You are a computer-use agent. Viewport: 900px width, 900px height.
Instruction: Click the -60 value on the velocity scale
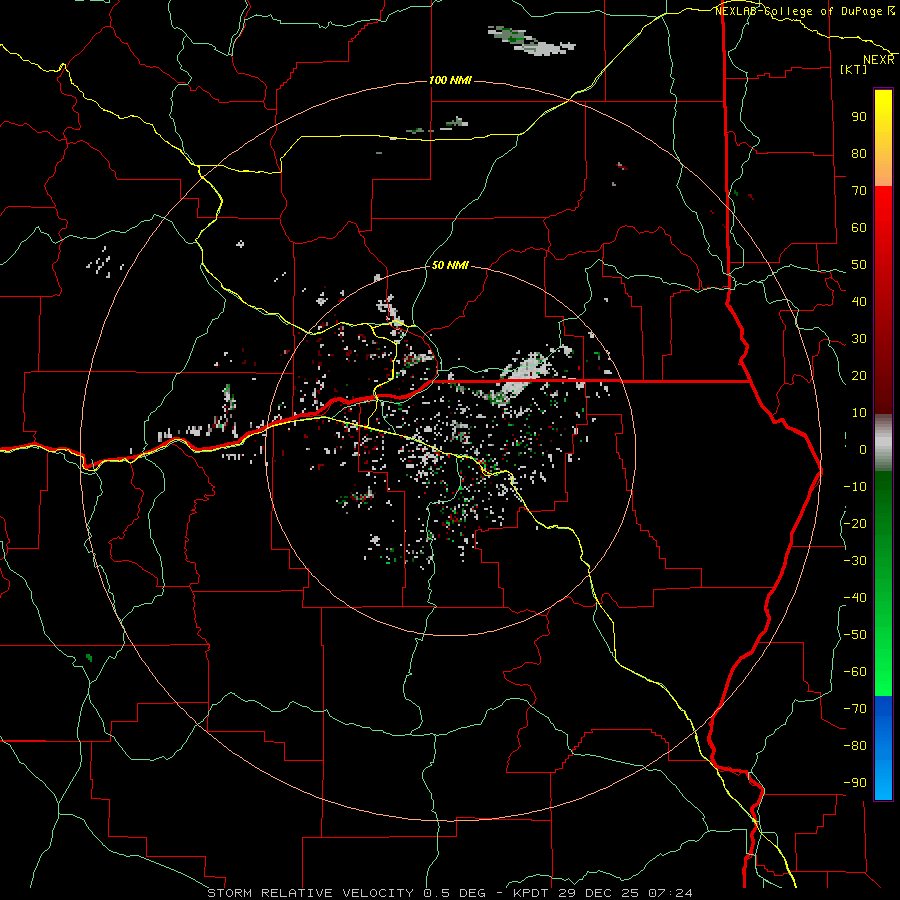855,672
